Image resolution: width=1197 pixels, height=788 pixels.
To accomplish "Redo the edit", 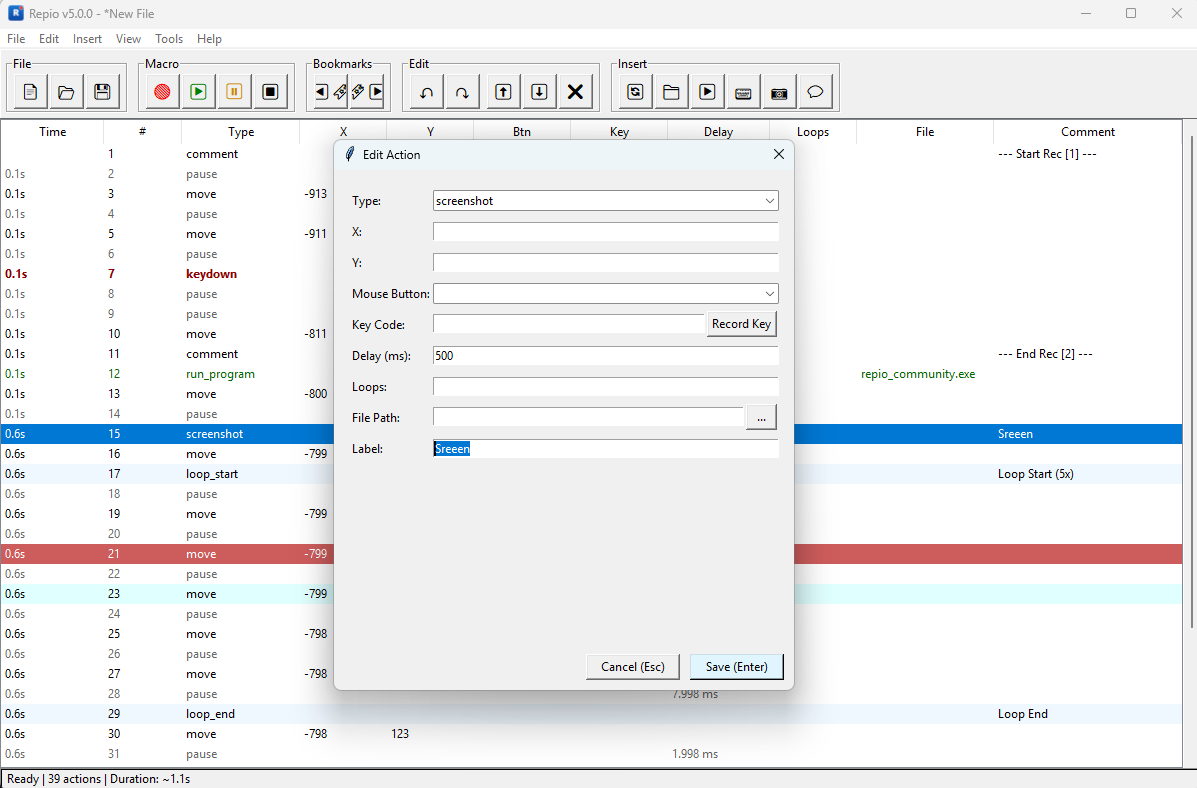I will pos(461,91).
